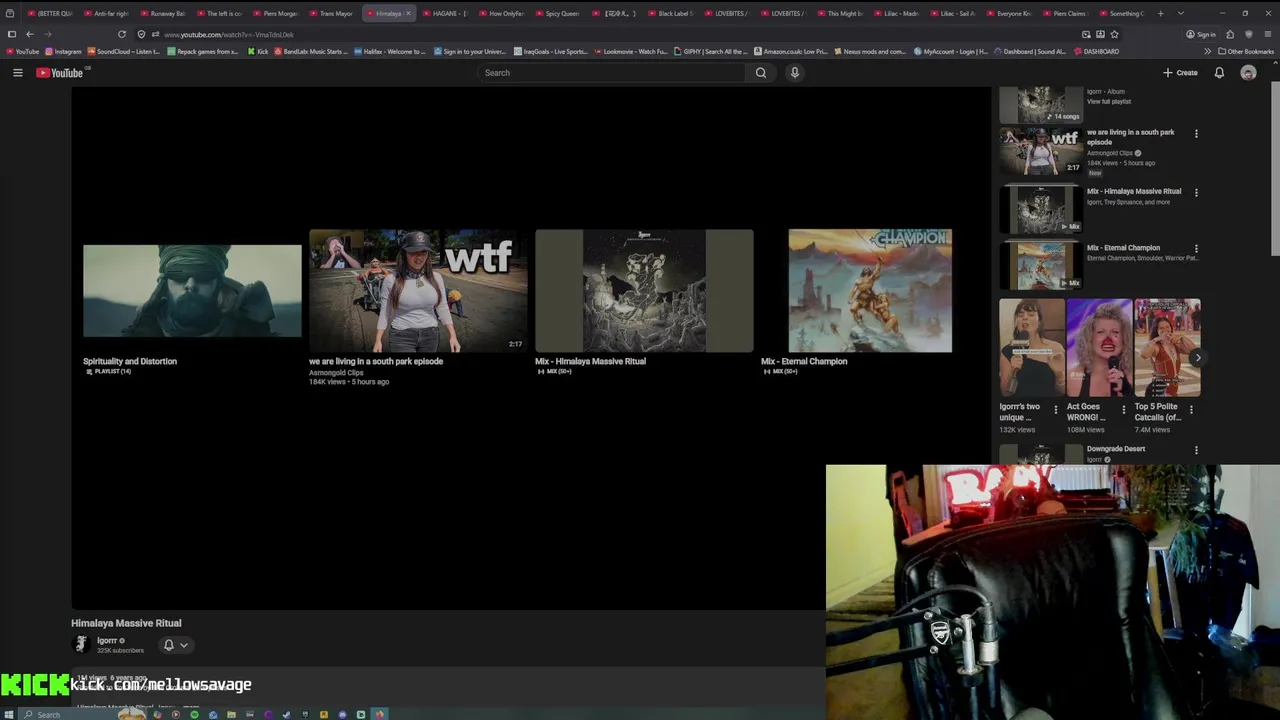Bookmark page with star icon
This screenshot has width=1280, height=720.
click(x=1114, y=34)
